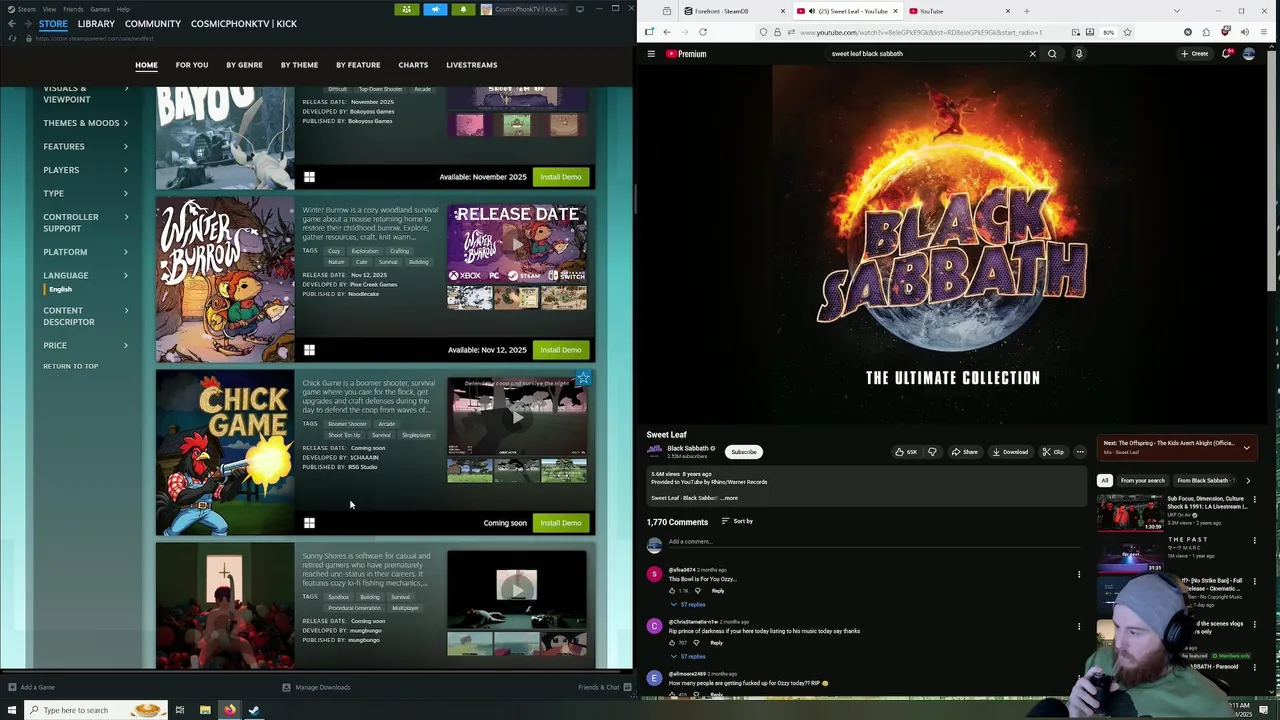Viewport: 1280px width, 720px height.
Task: Click wishlist corner icon on Chick Game trailer
Action: pyautogui.click(x=583, y=379)
